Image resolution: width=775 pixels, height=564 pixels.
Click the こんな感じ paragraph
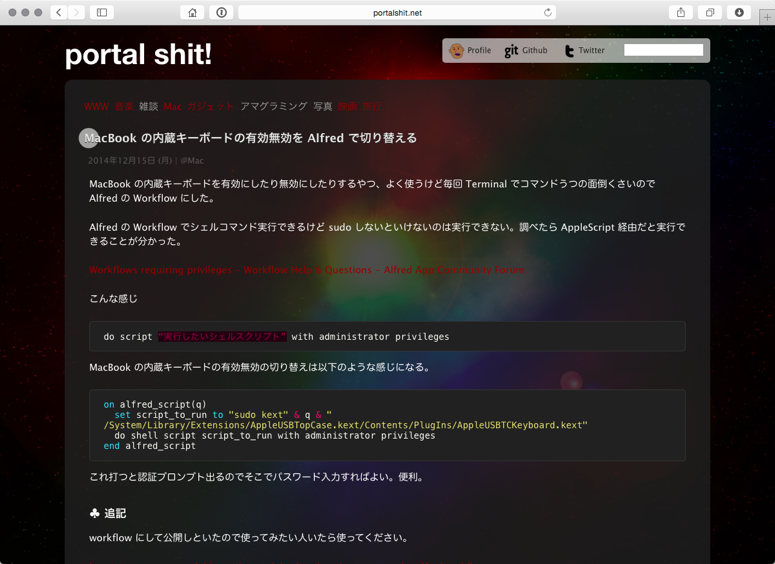point(113,299)
